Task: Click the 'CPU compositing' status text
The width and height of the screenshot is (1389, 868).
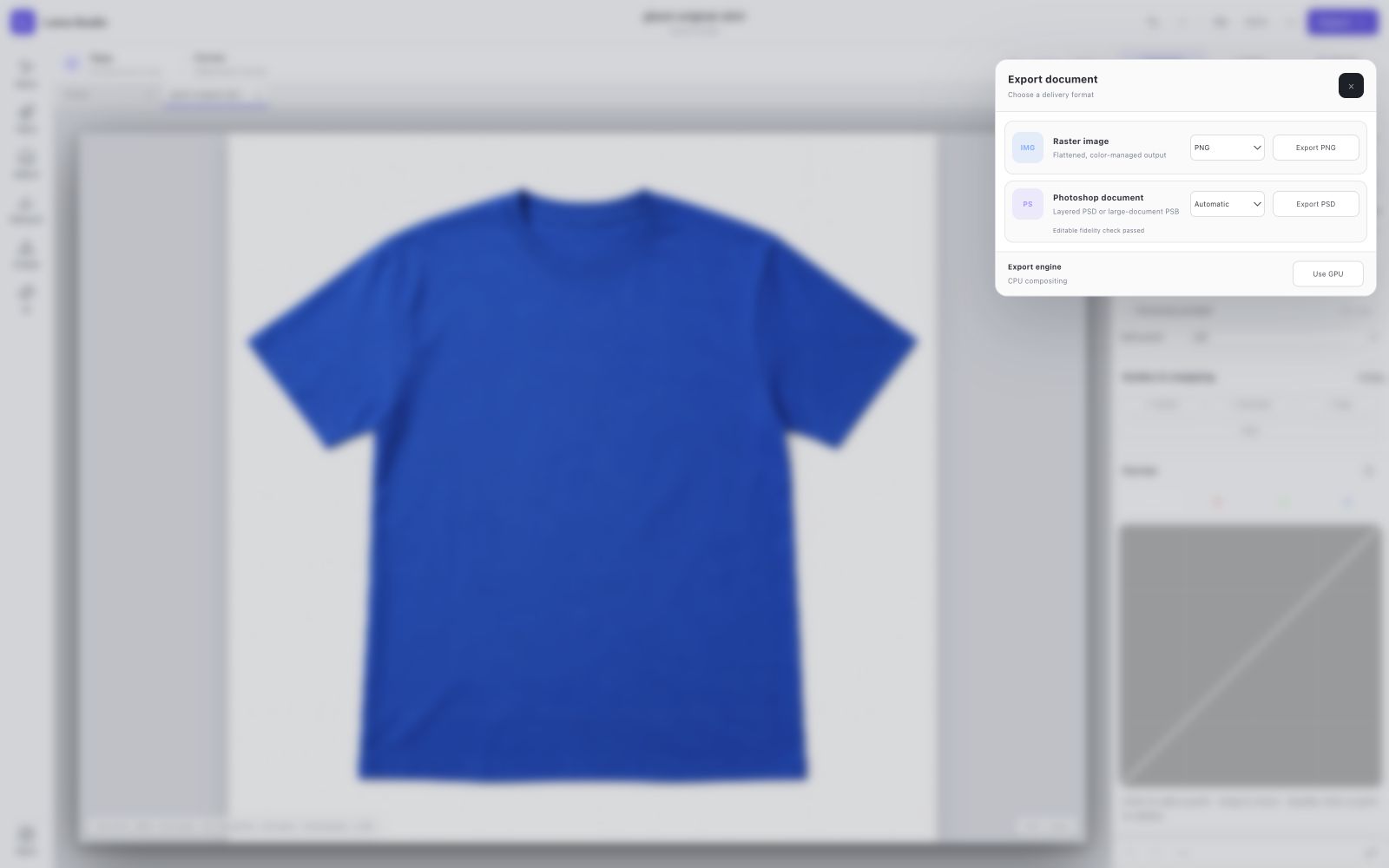Action: [x=1037, y=281]
